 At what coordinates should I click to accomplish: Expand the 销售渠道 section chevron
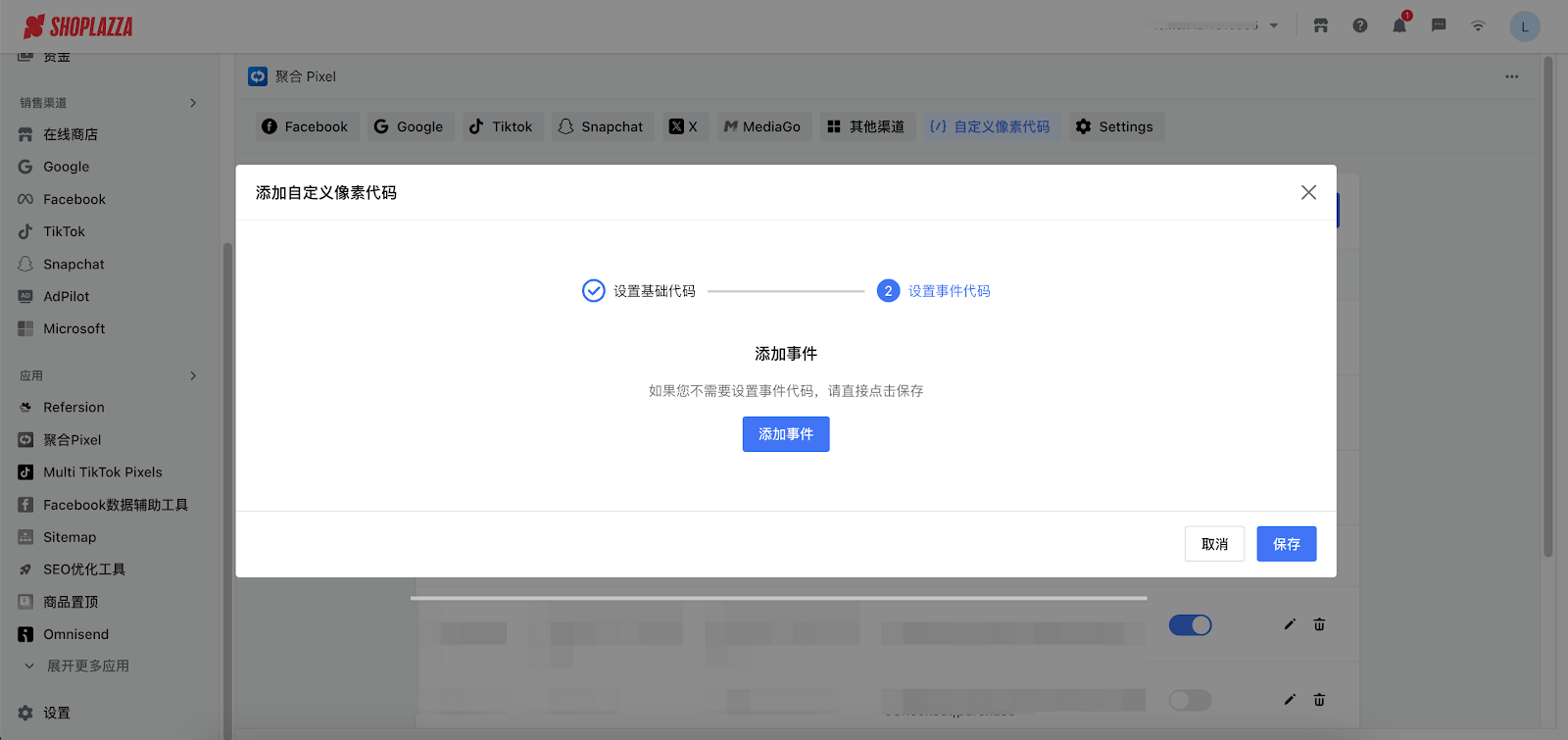pos(193,103)
